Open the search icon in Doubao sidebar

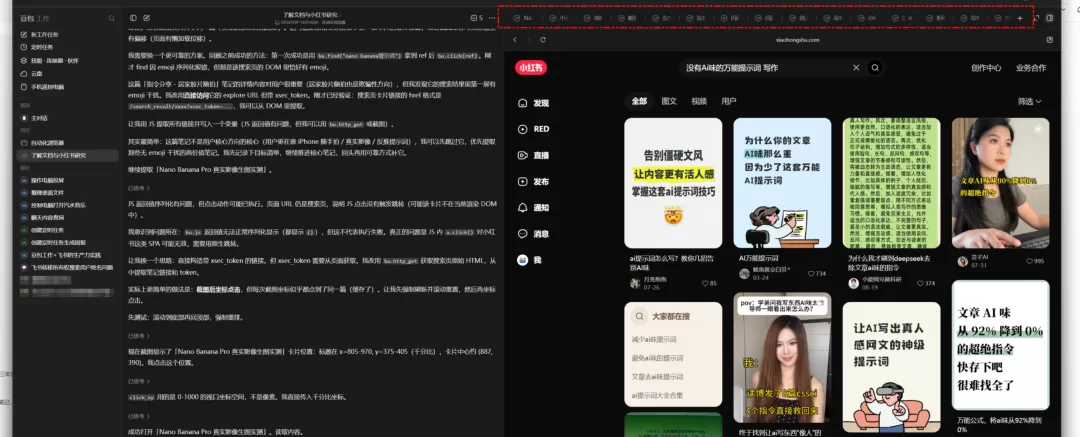click(112, 19)
